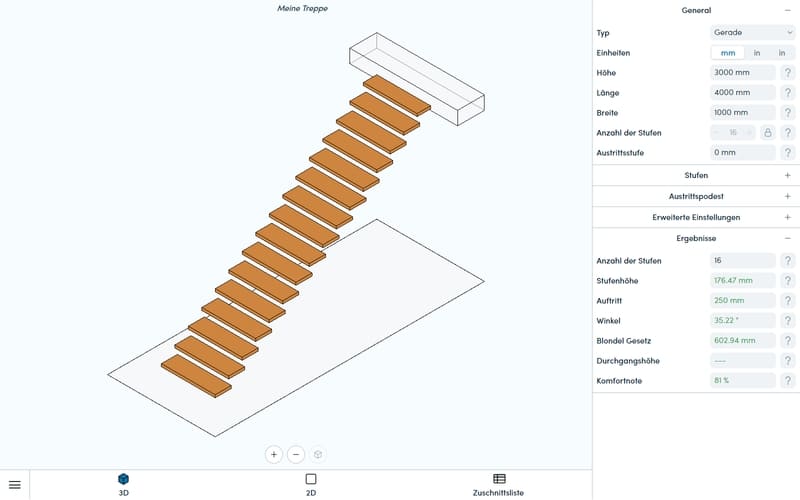Click the Auftritt value 250 mm
This screenshot has width=800, height=500.
[743, 300]
